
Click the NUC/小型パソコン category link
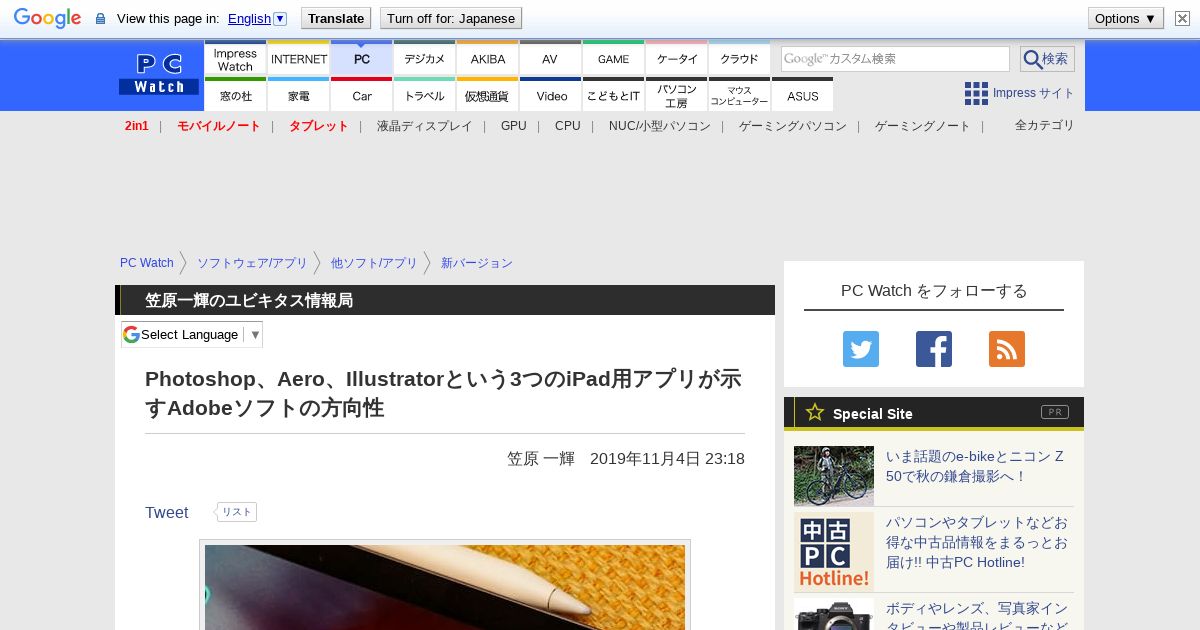tap(660, 126)
